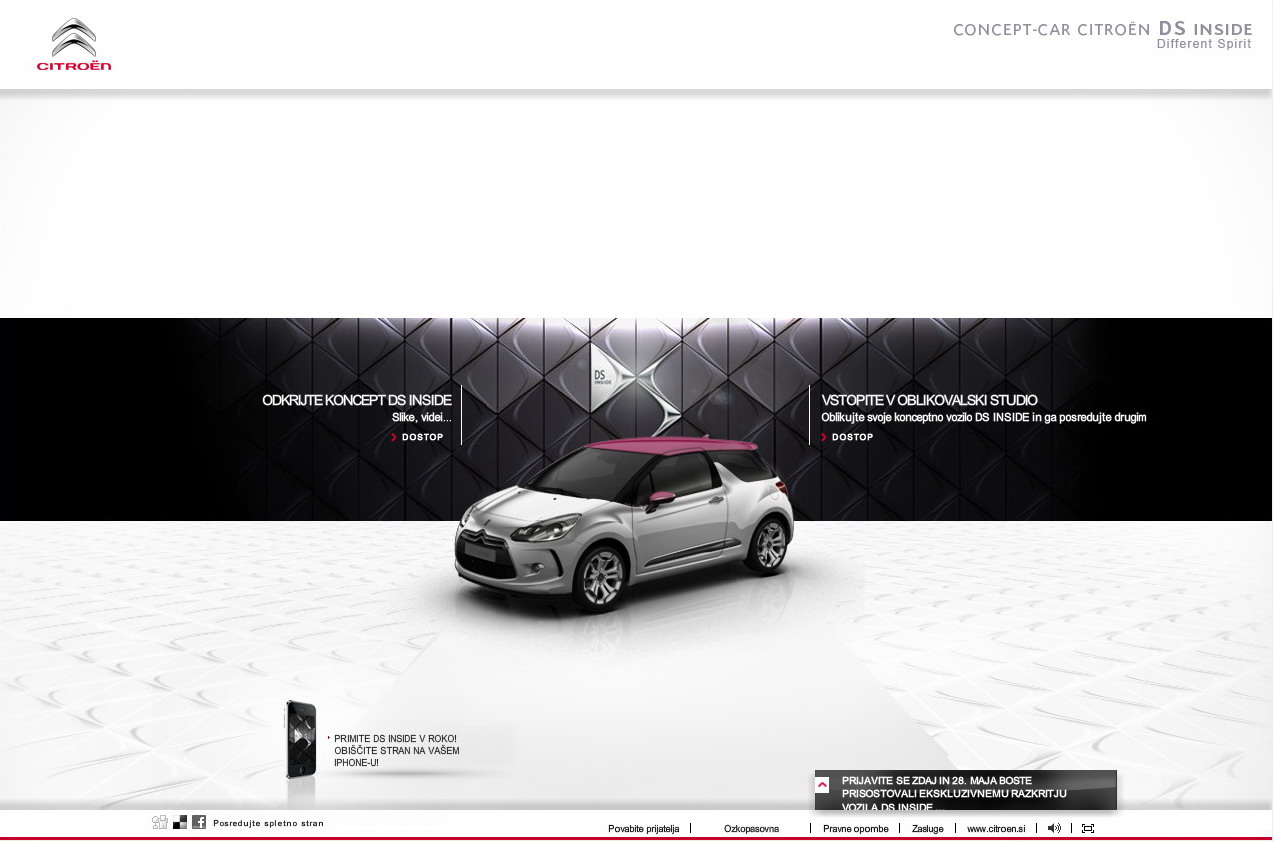The height and width of the screenshot is (842, 1274).
Task: Open the Zasluge link
Action: (927, 829)
